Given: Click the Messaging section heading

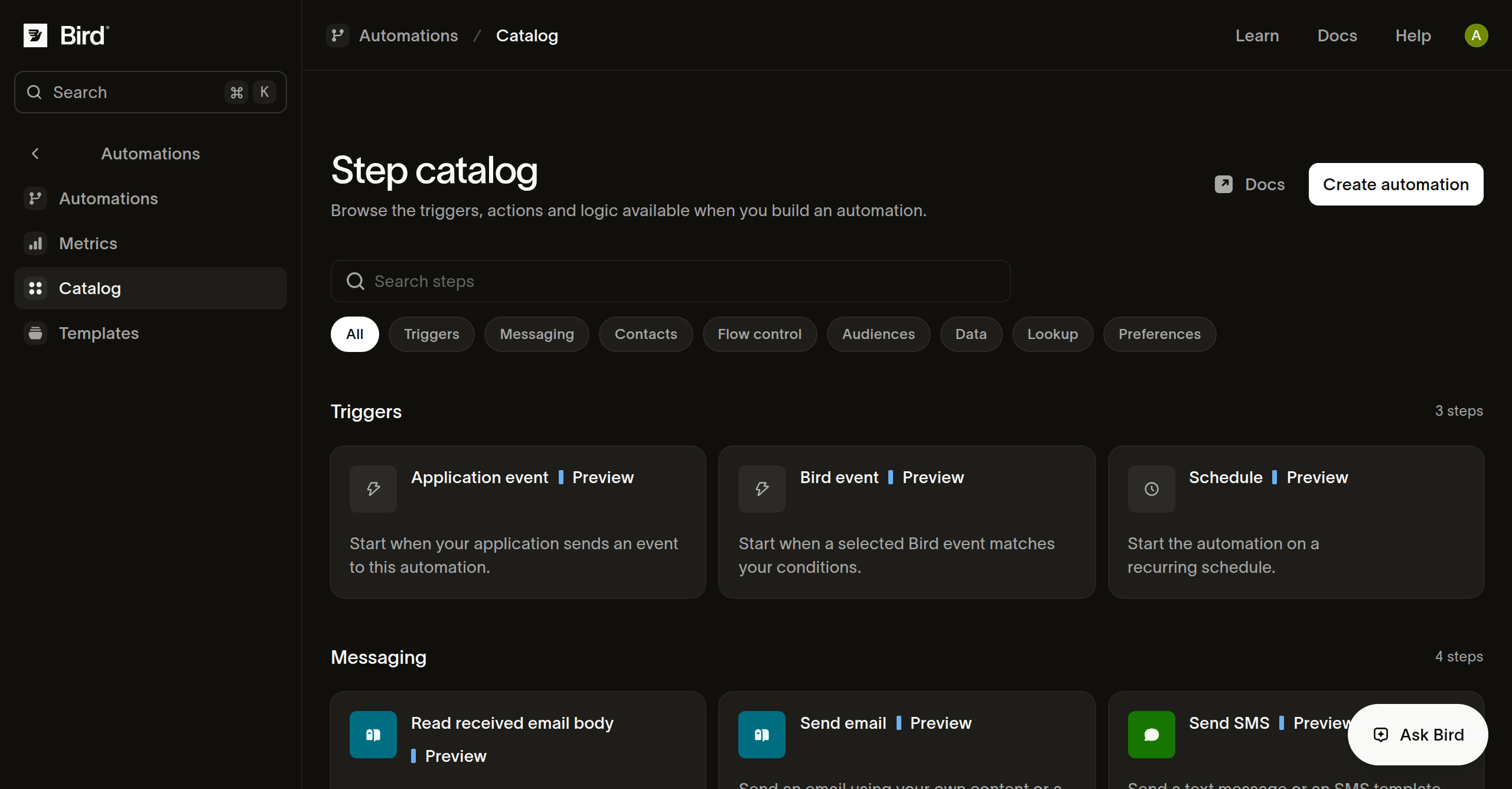Looking at the screenshot, I should 379,657.
